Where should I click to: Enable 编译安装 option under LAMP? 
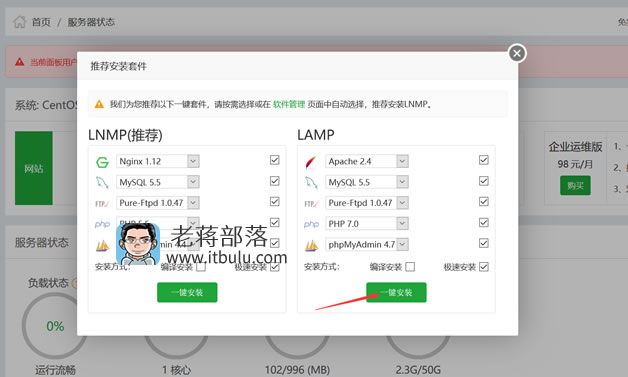pyautogui.click(x=410, y=267)
